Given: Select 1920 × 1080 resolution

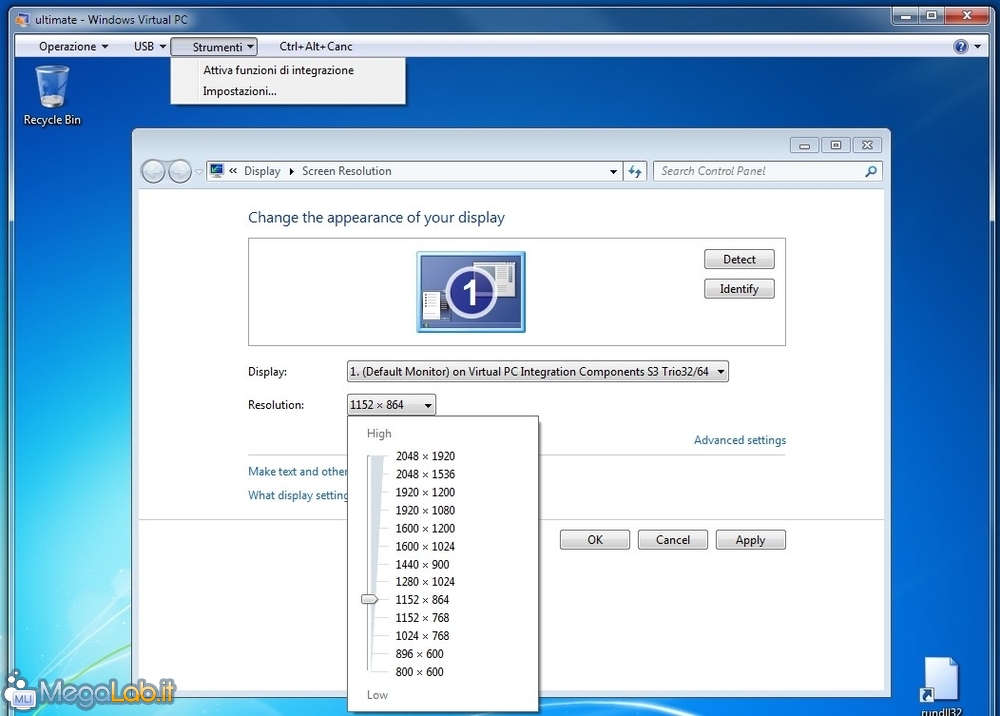Looking at the screenshot, I should 425,510.
